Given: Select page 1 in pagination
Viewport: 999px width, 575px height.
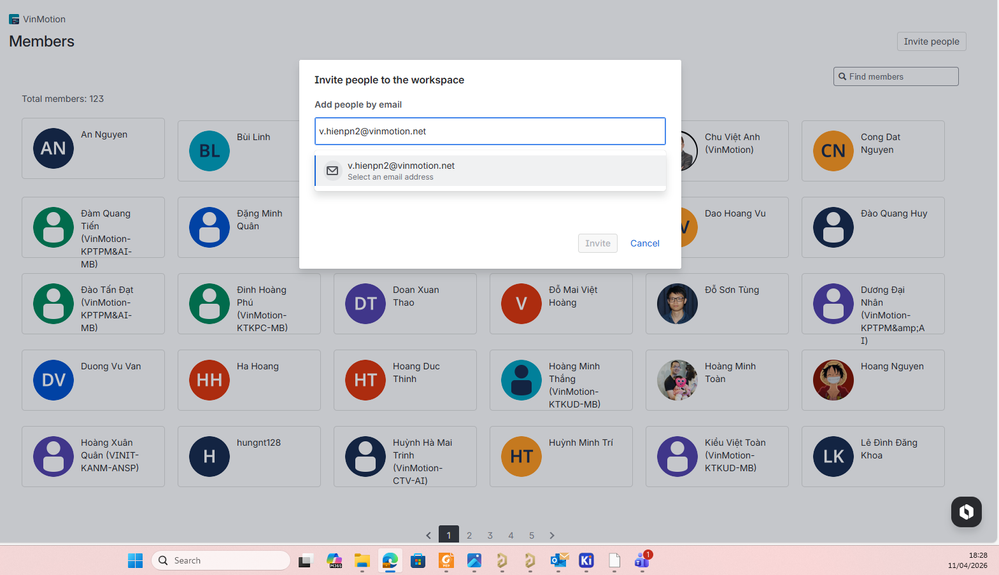Looking at the screenshot, I should point(449,536).
